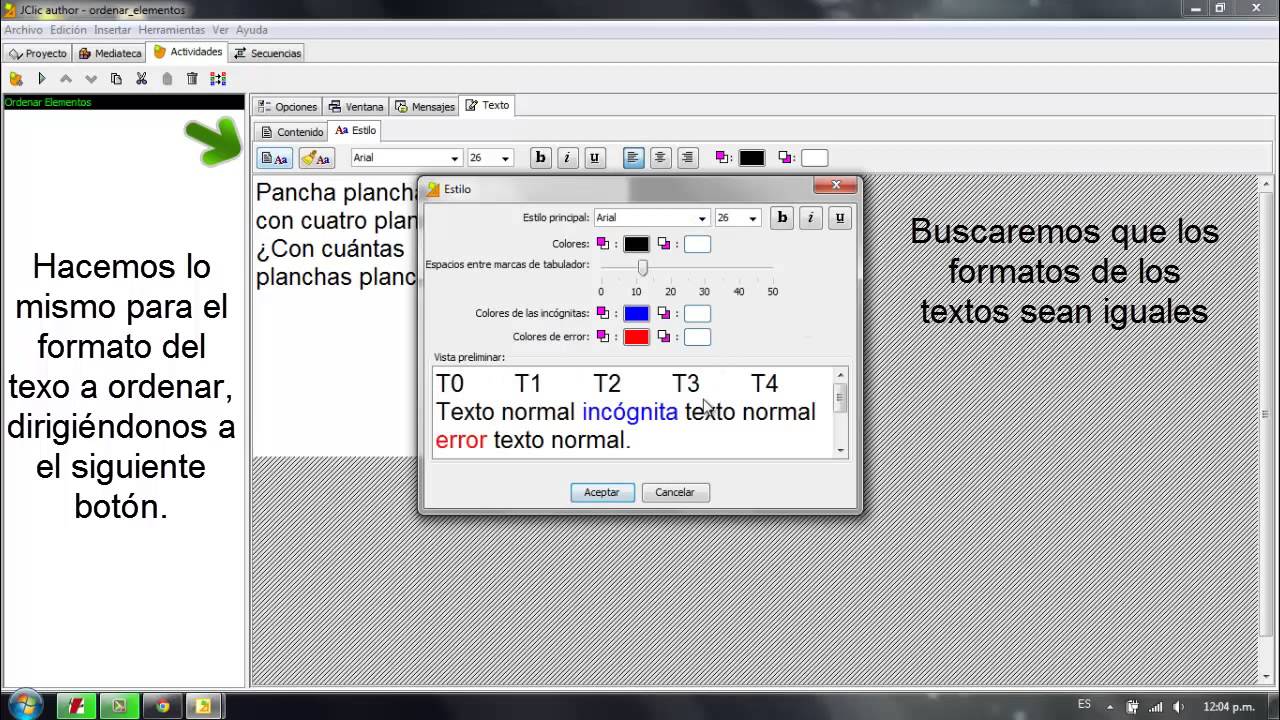This screenshot has width=1280, height=720.
Task: Toggle underline in the main style toolbar
Action: [x=595, y=157]
